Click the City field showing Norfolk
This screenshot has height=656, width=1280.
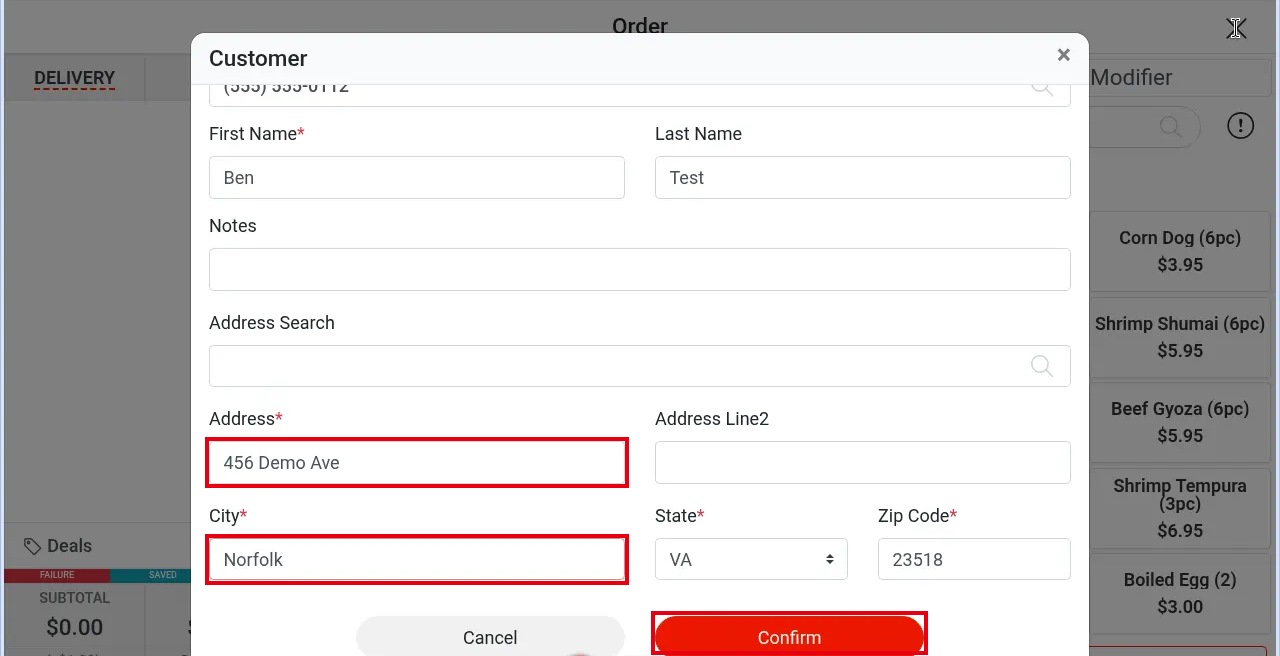pos(417,559)
